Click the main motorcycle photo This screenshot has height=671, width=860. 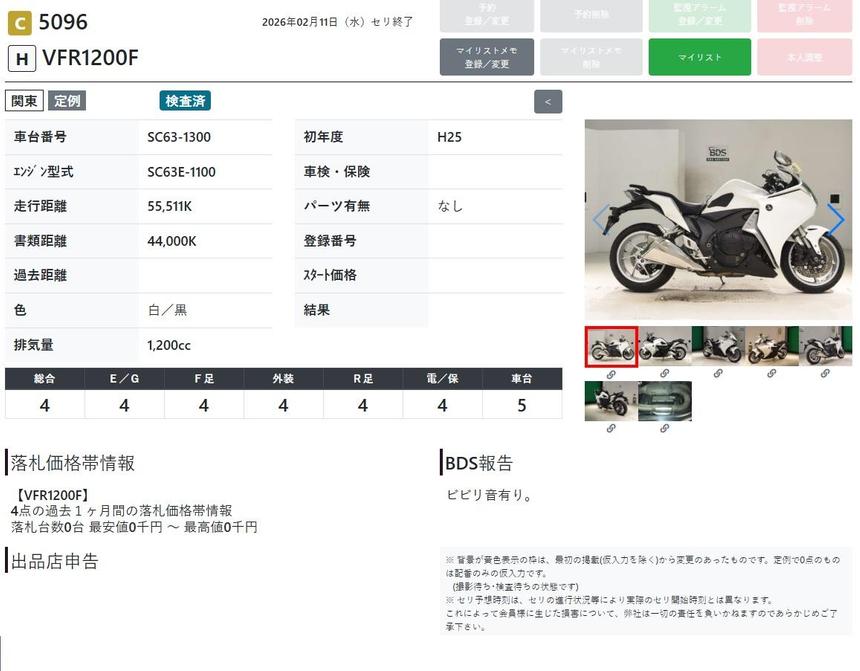(x=717, y=220)
